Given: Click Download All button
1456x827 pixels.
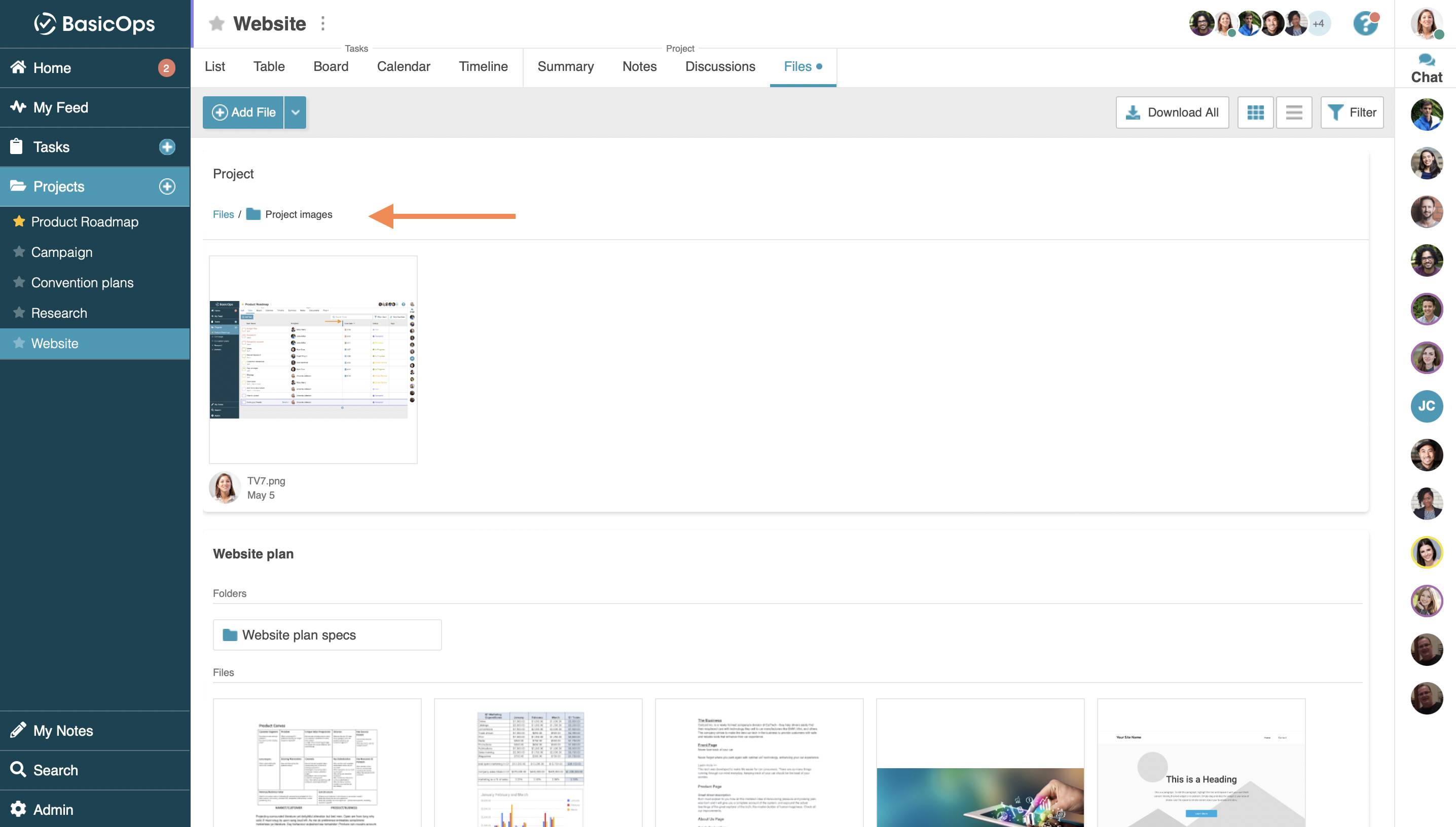Looking at the screenshot, I should click(1172, 112).
